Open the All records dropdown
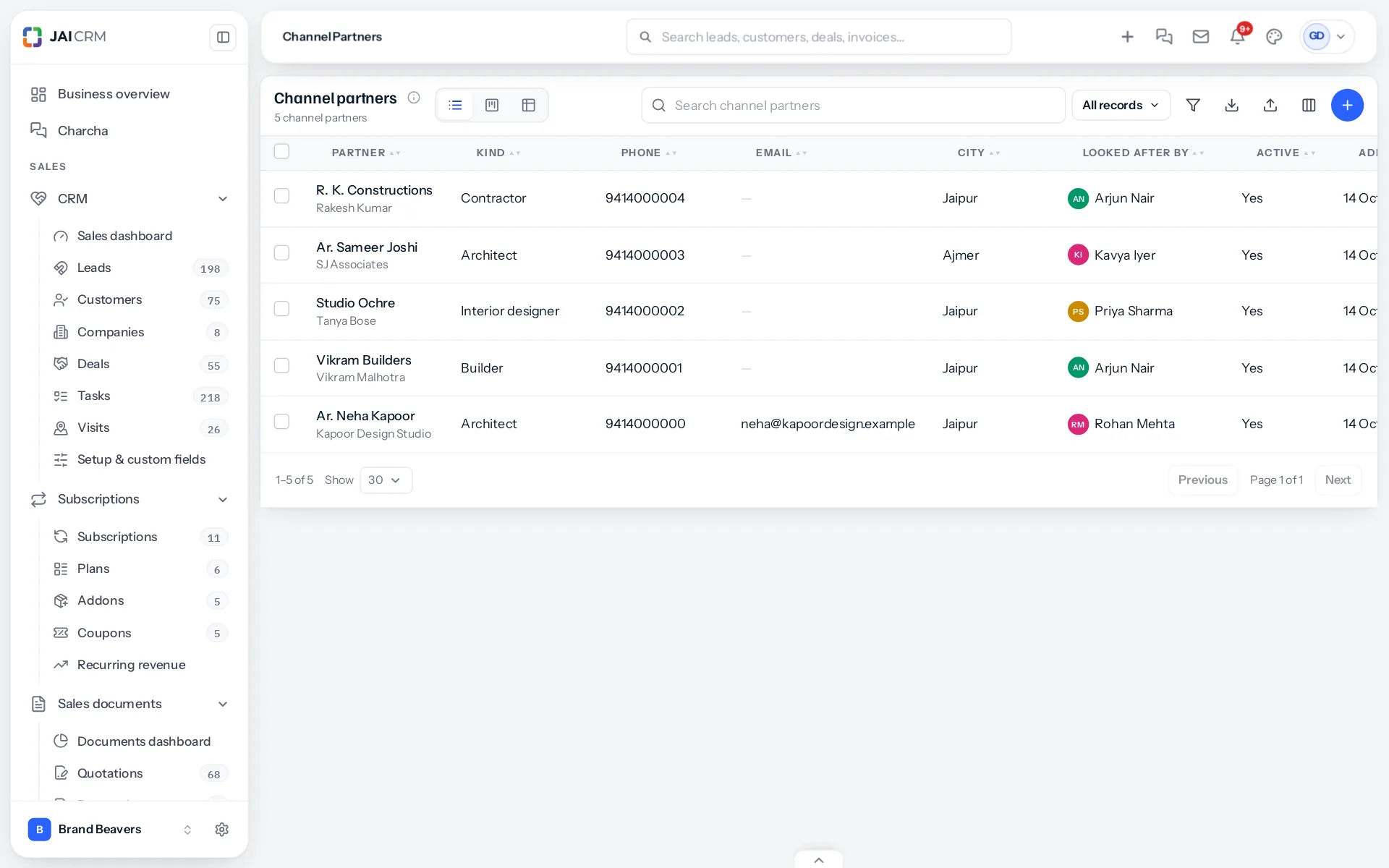 tap(1121, 106)
